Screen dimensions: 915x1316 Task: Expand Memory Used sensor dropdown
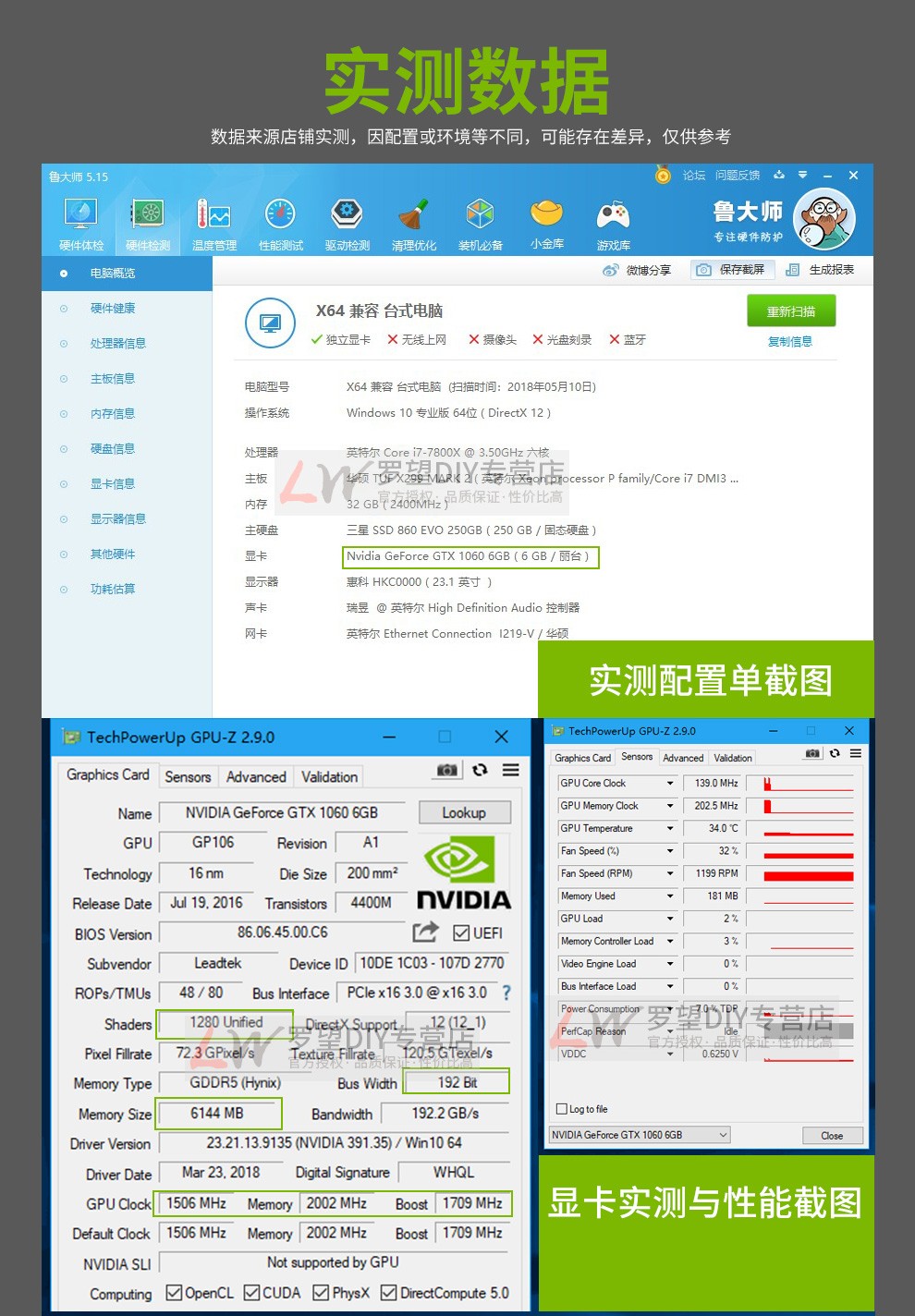pyautogui.click(x=671, y=896)
